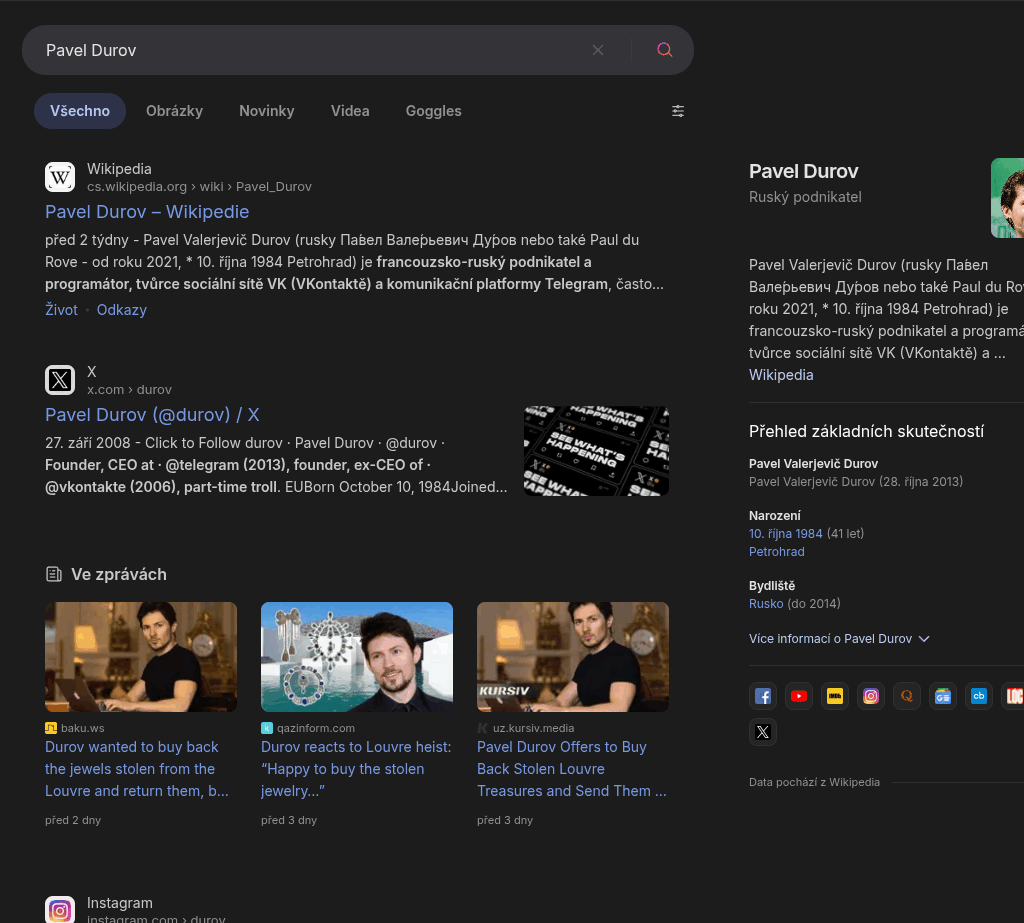Open the search filter settings icon
This screenshot has height=923, width=1024.
coord(678,111)
